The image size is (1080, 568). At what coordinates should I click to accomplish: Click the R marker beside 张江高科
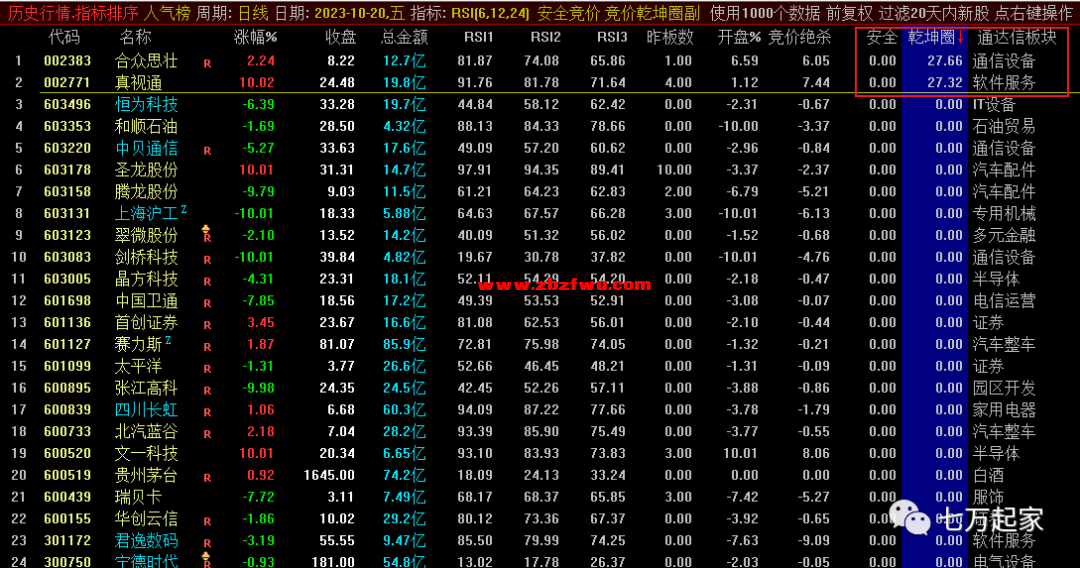[x=207, y=391]
